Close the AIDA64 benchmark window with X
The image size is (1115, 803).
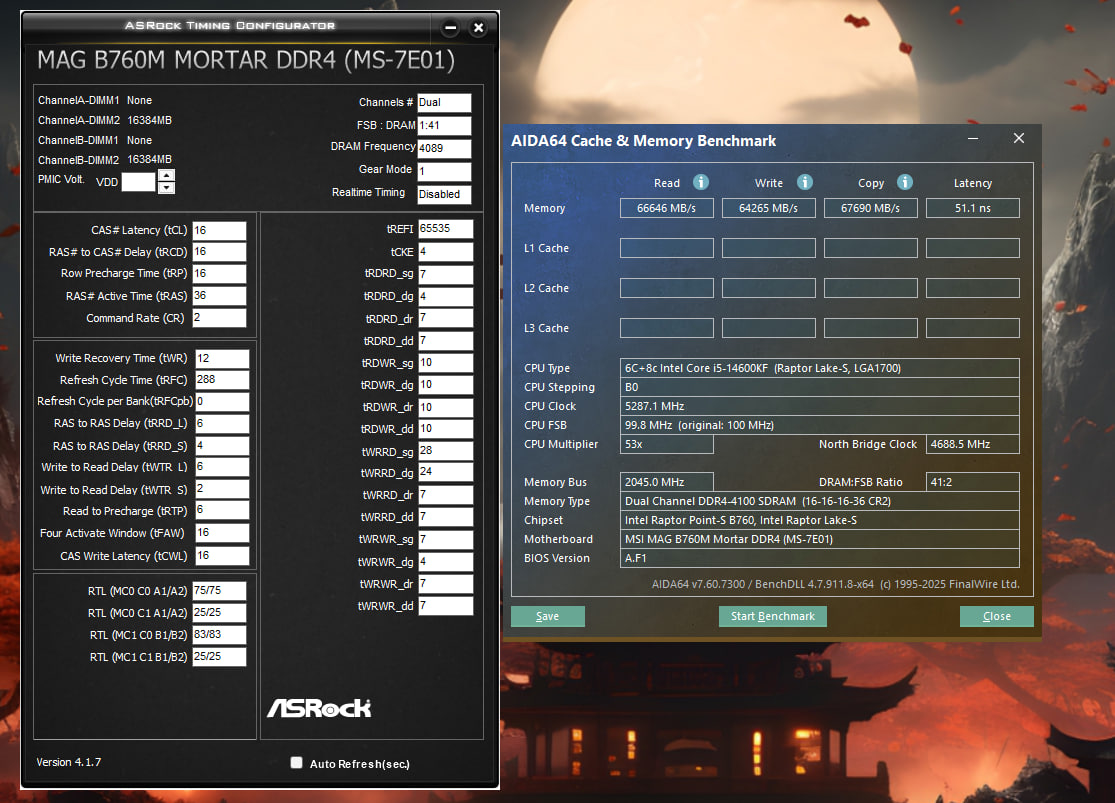point(1019,138)
